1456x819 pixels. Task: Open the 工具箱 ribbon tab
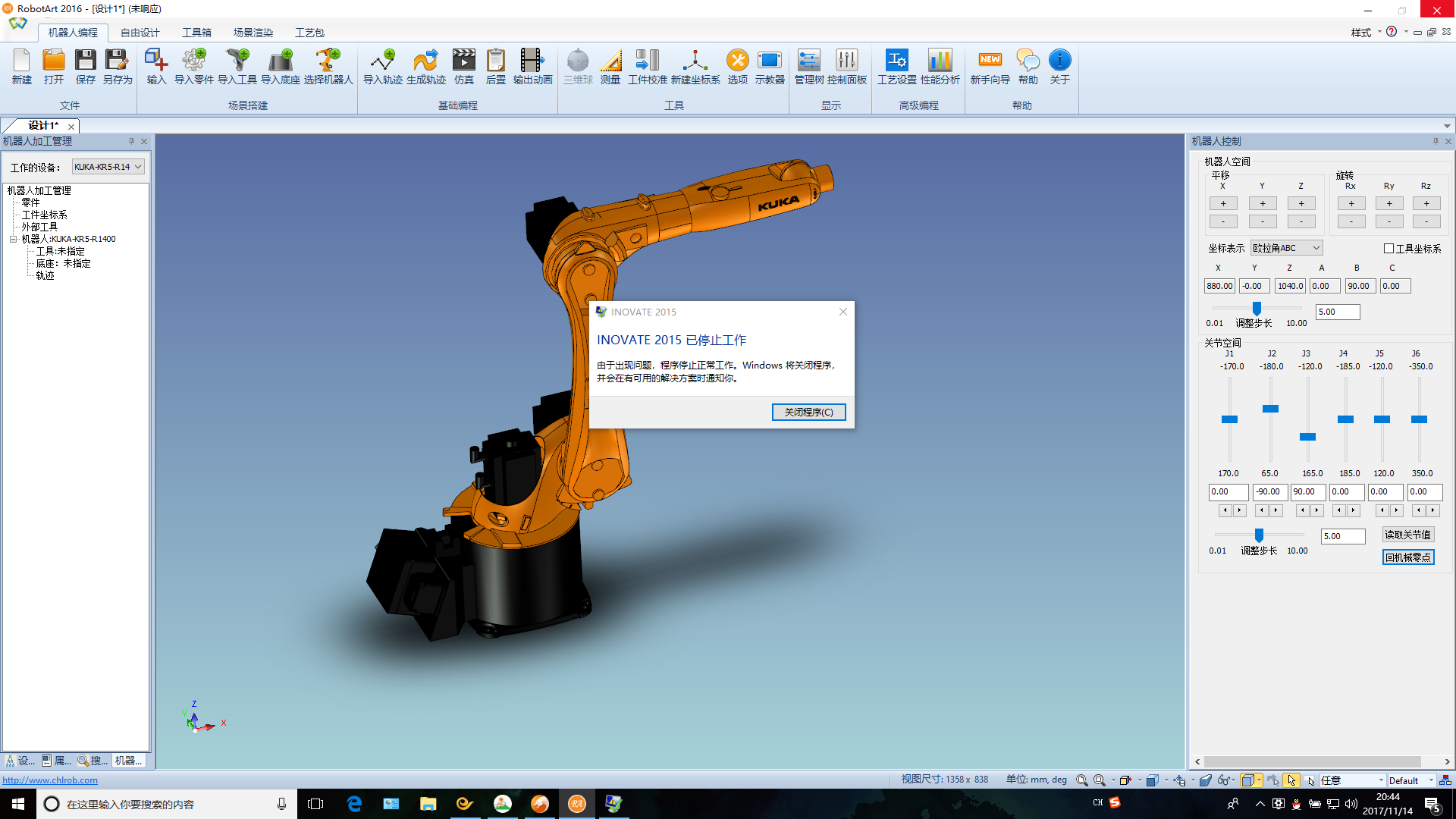[196, 33]
